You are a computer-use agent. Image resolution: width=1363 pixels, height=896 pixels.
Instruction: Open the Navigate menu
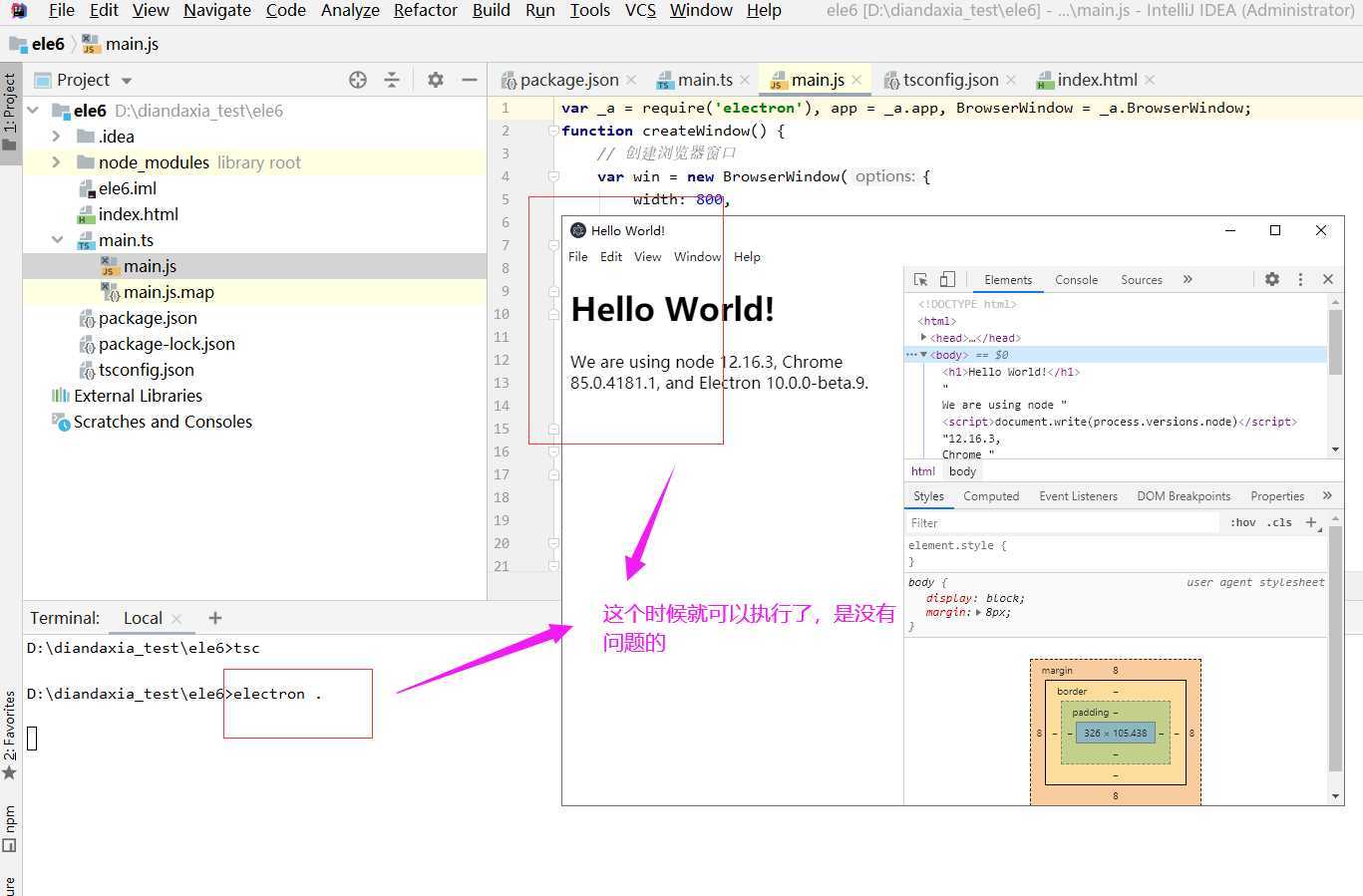[217, 10]
